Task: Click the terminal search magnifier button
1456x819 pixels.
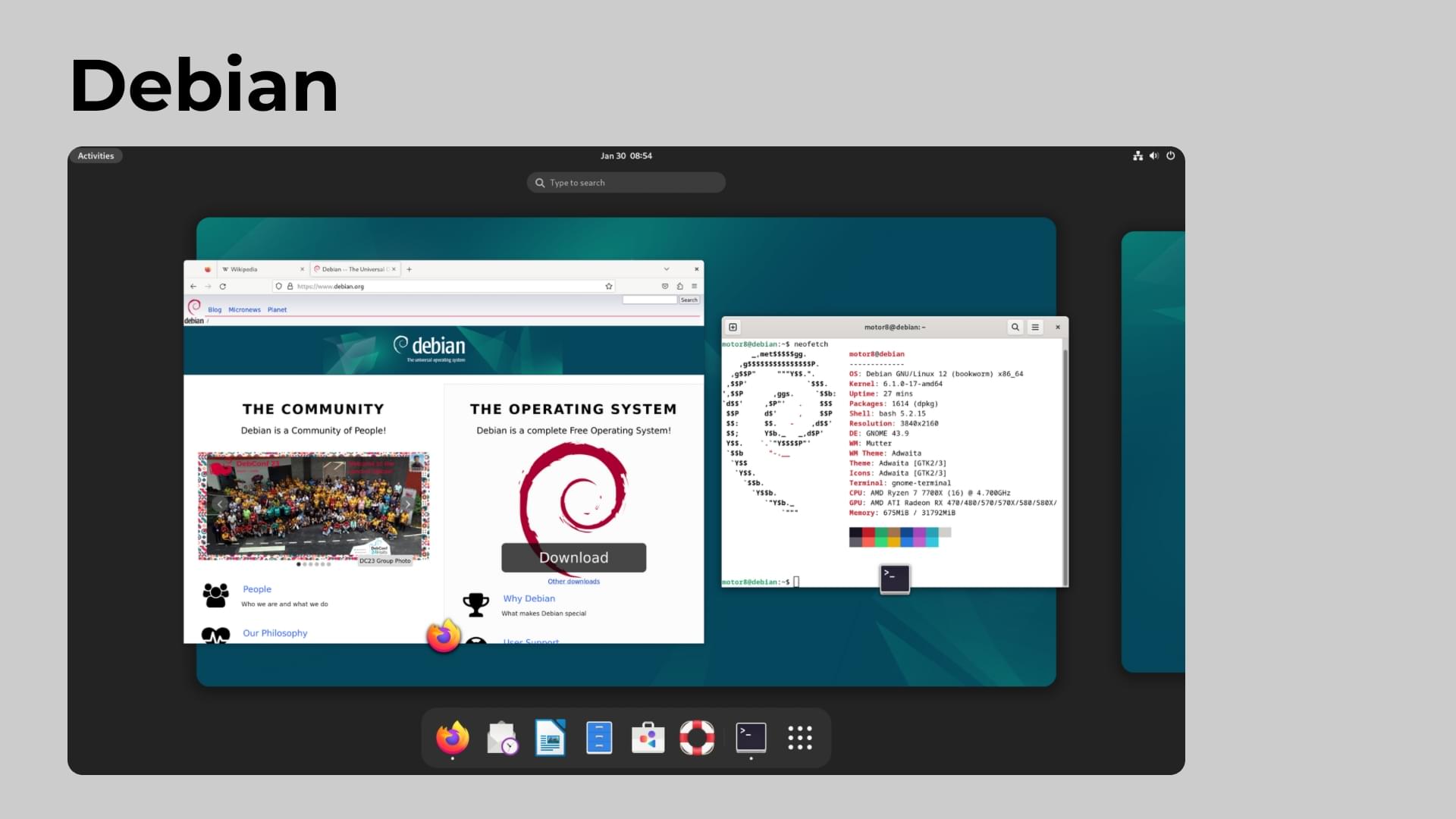Action: pyautogui.click(x=1015, y=328)
